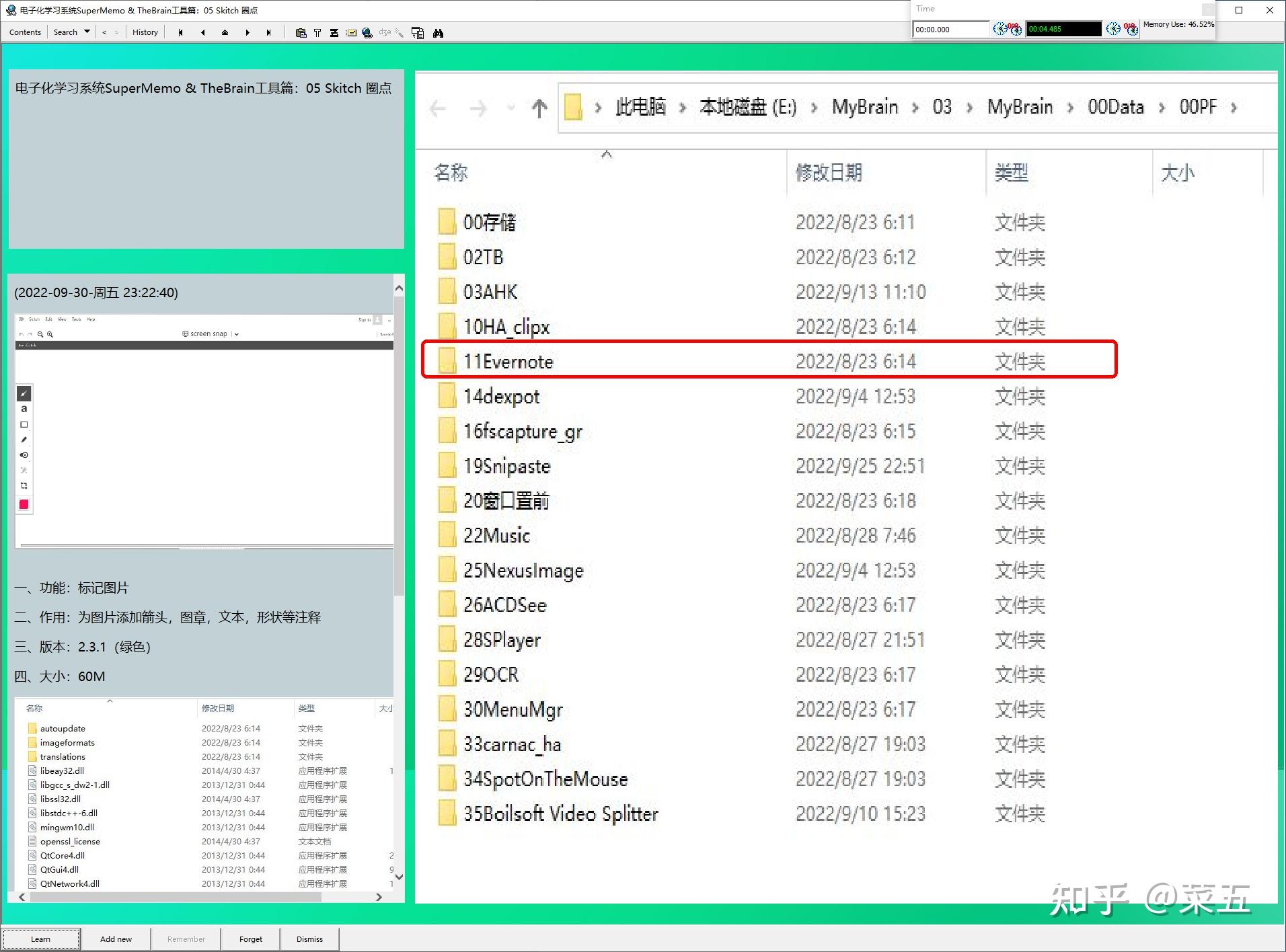
Task: Select the Pen tool in Skitch
Action: tap(24, 440)
